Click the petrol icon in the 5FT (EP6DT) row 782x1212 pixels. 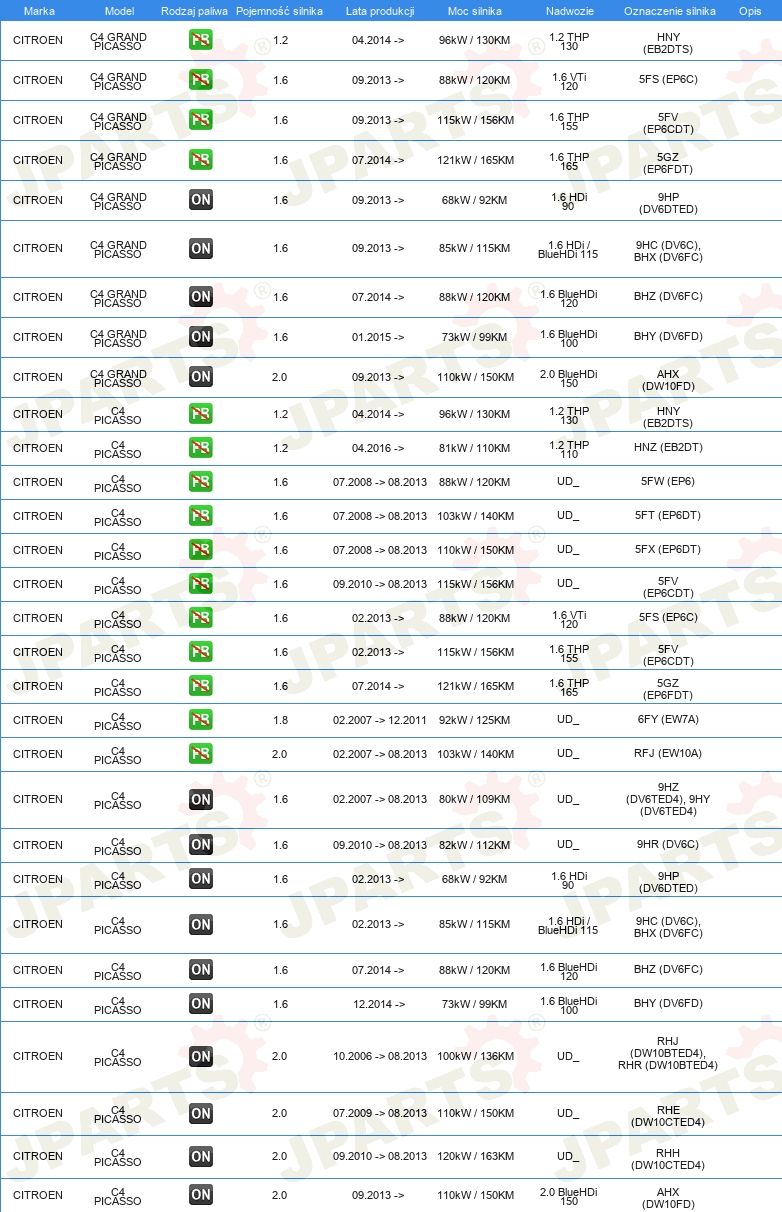(201, 516)
